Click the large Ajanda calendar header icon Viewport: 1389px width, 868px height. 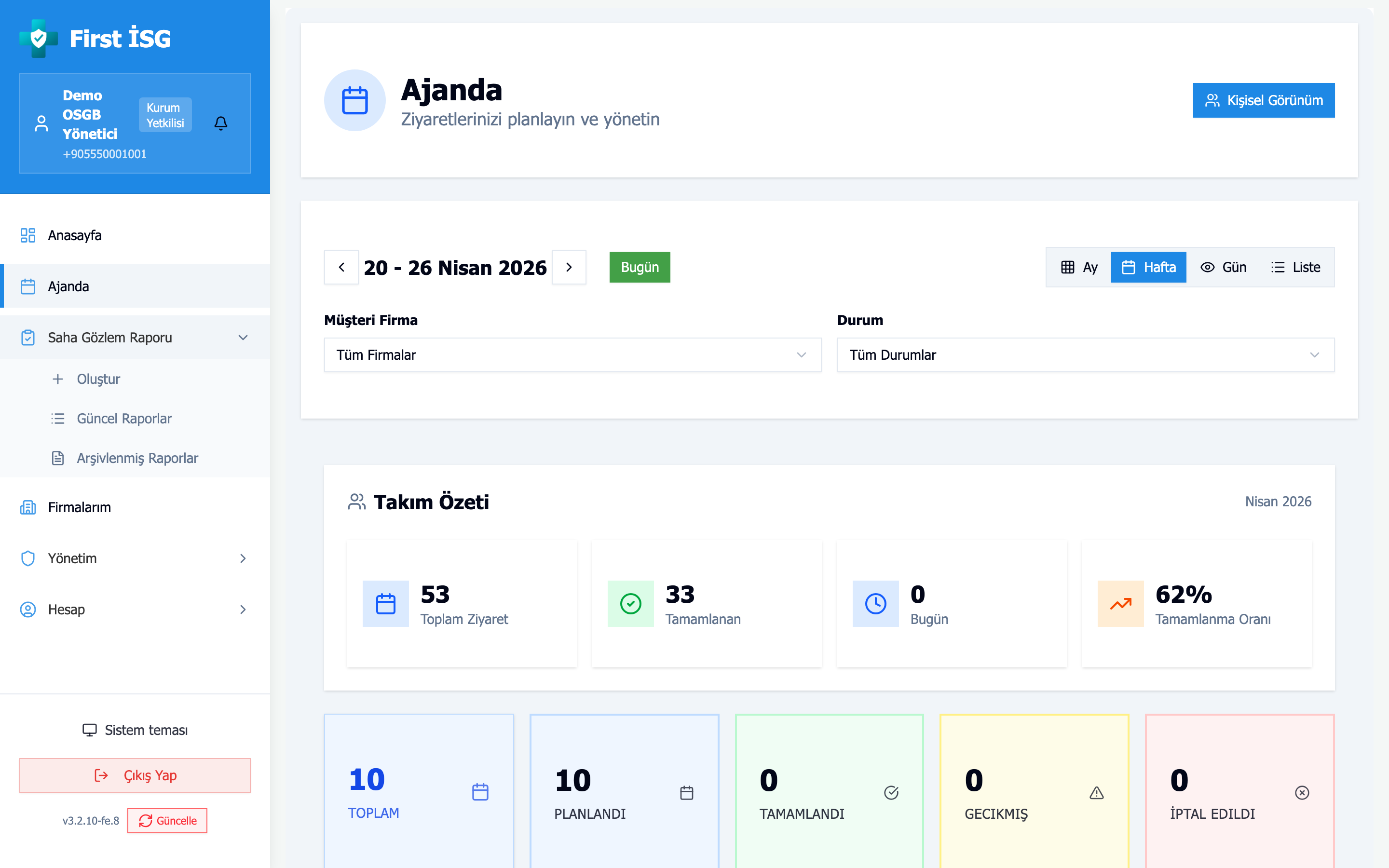[354, 100]
